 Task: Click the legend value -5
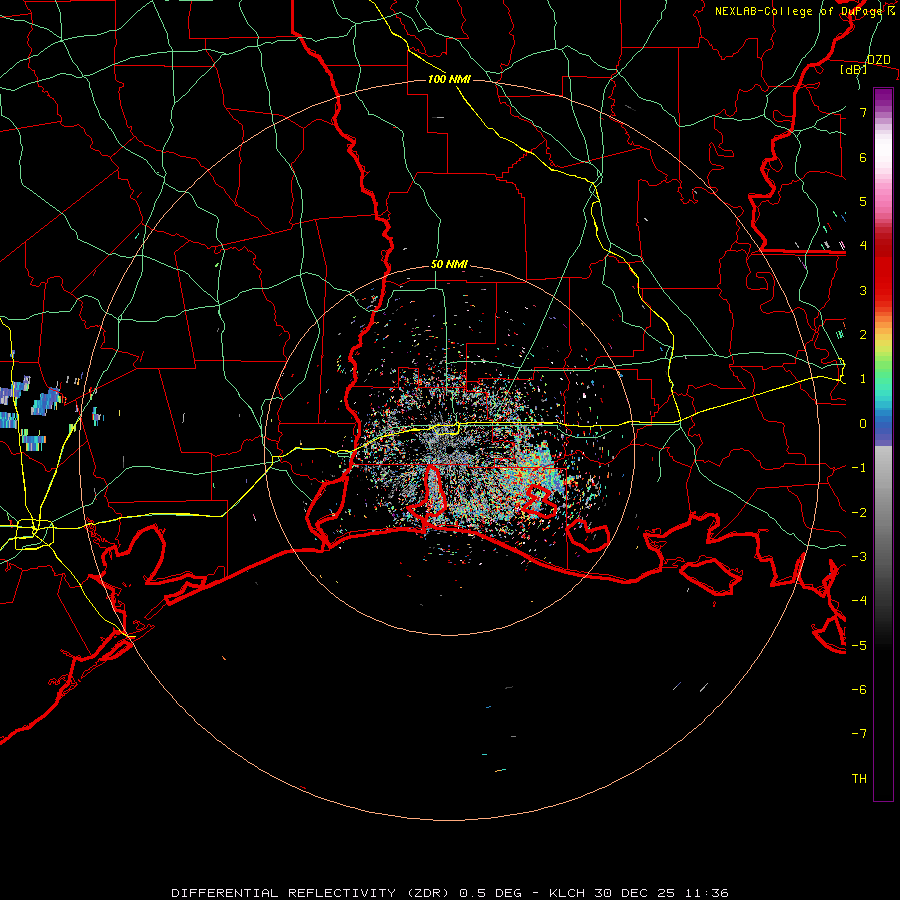point(859,646)
